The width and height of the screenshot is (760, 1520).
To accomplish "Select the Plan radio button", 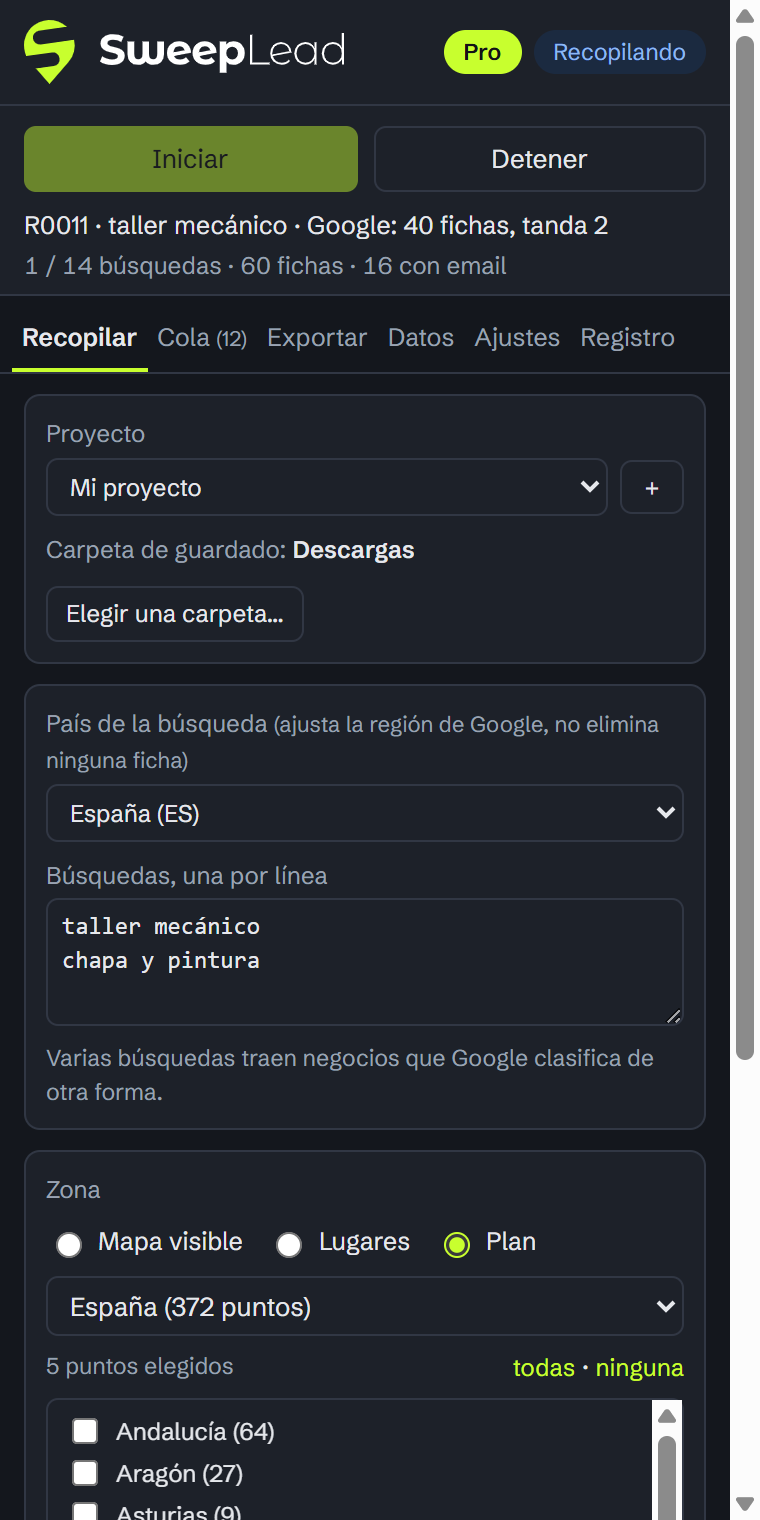I will click(457, 1244).
